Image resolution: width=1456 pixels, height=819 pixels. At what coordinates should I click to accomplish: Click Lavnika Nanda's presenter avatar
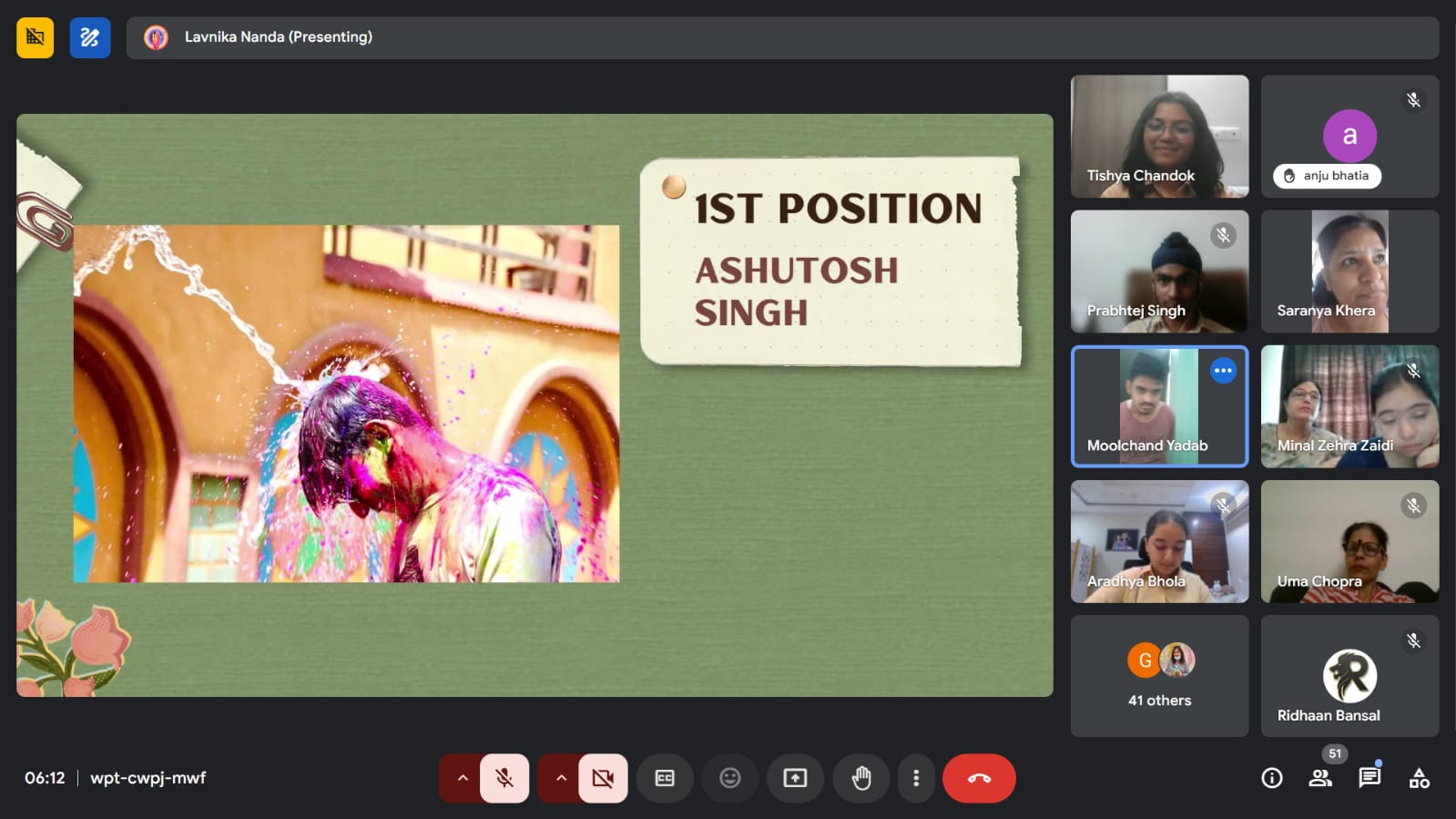(156, 37)
